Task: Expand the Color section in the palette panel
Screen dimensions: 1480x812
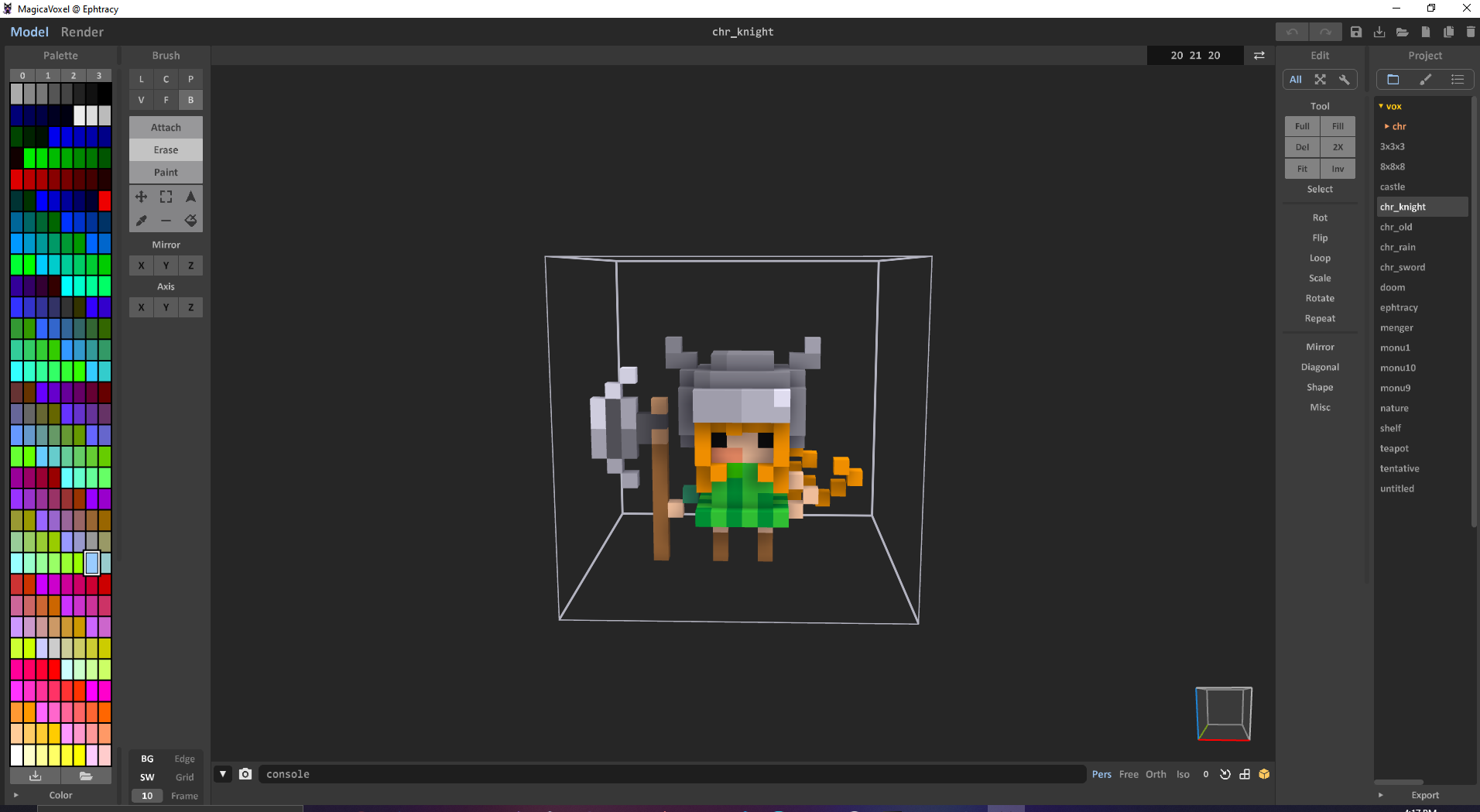Action: (x=15, y=795)
